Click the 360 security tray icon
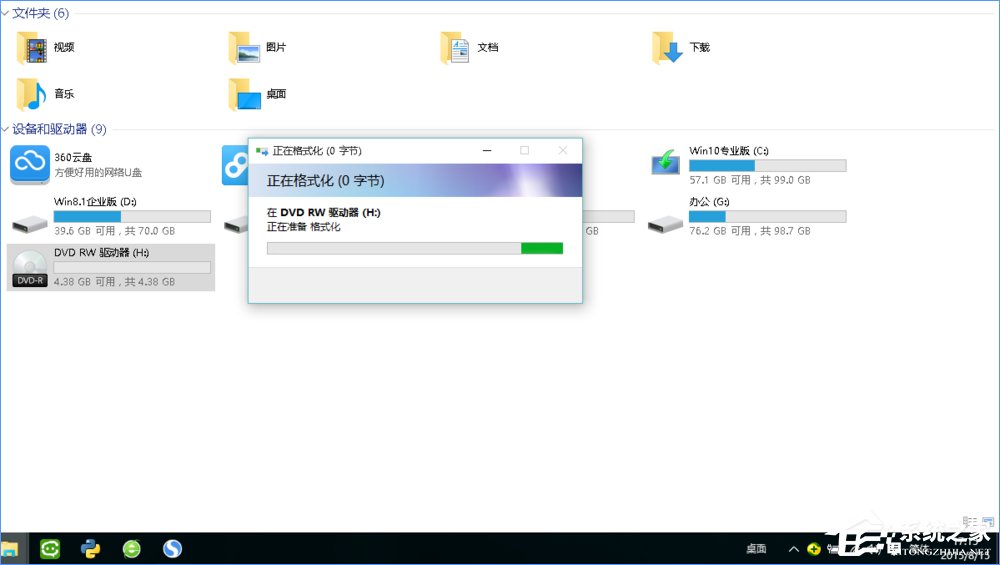Screen dimensions: 1000x565 pos(814,549)
